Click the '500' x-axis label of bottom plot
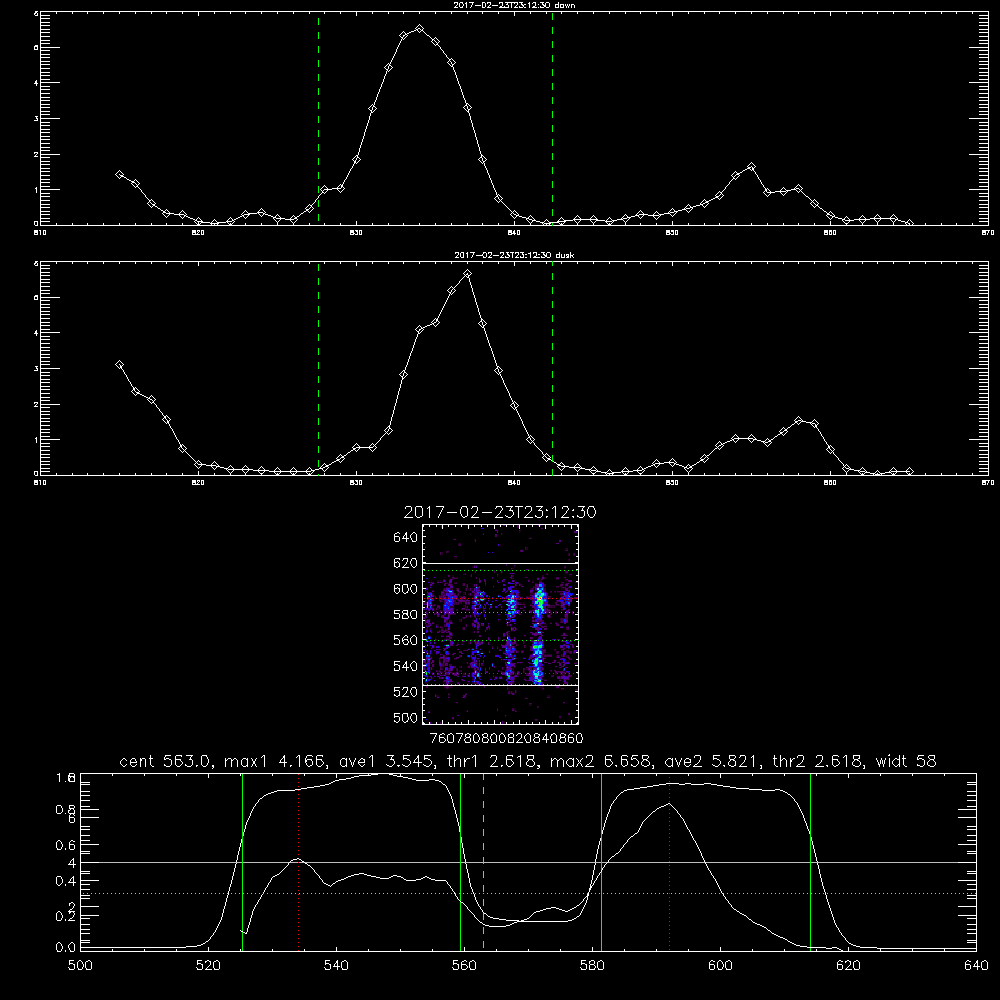 click(x=80, y=966)
